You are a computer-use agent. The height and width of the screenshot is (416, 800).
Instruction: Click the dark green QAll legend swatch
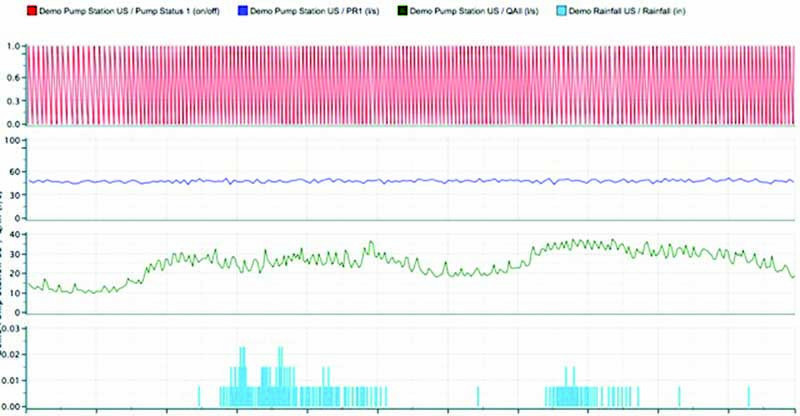point(403,11)
